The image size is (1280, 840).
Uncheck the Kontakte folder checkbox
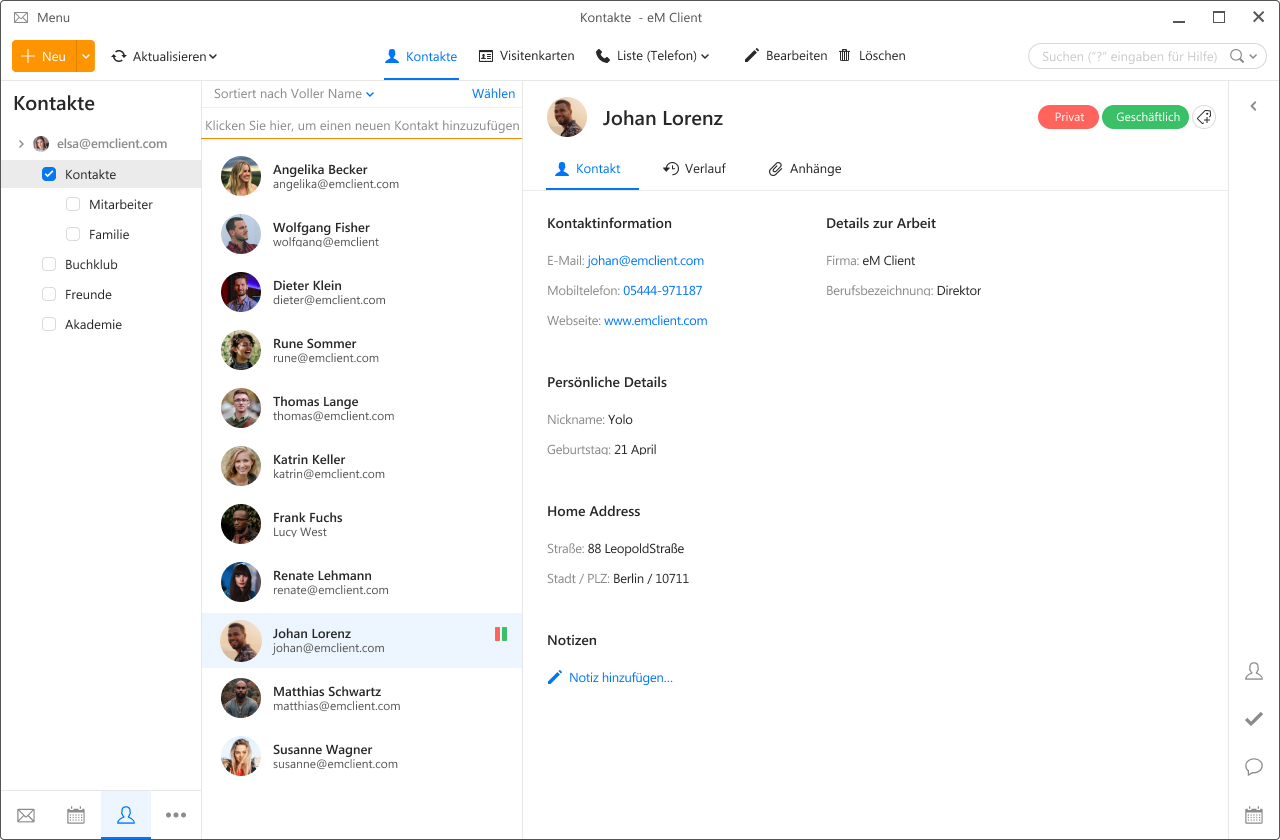point(49,174)
